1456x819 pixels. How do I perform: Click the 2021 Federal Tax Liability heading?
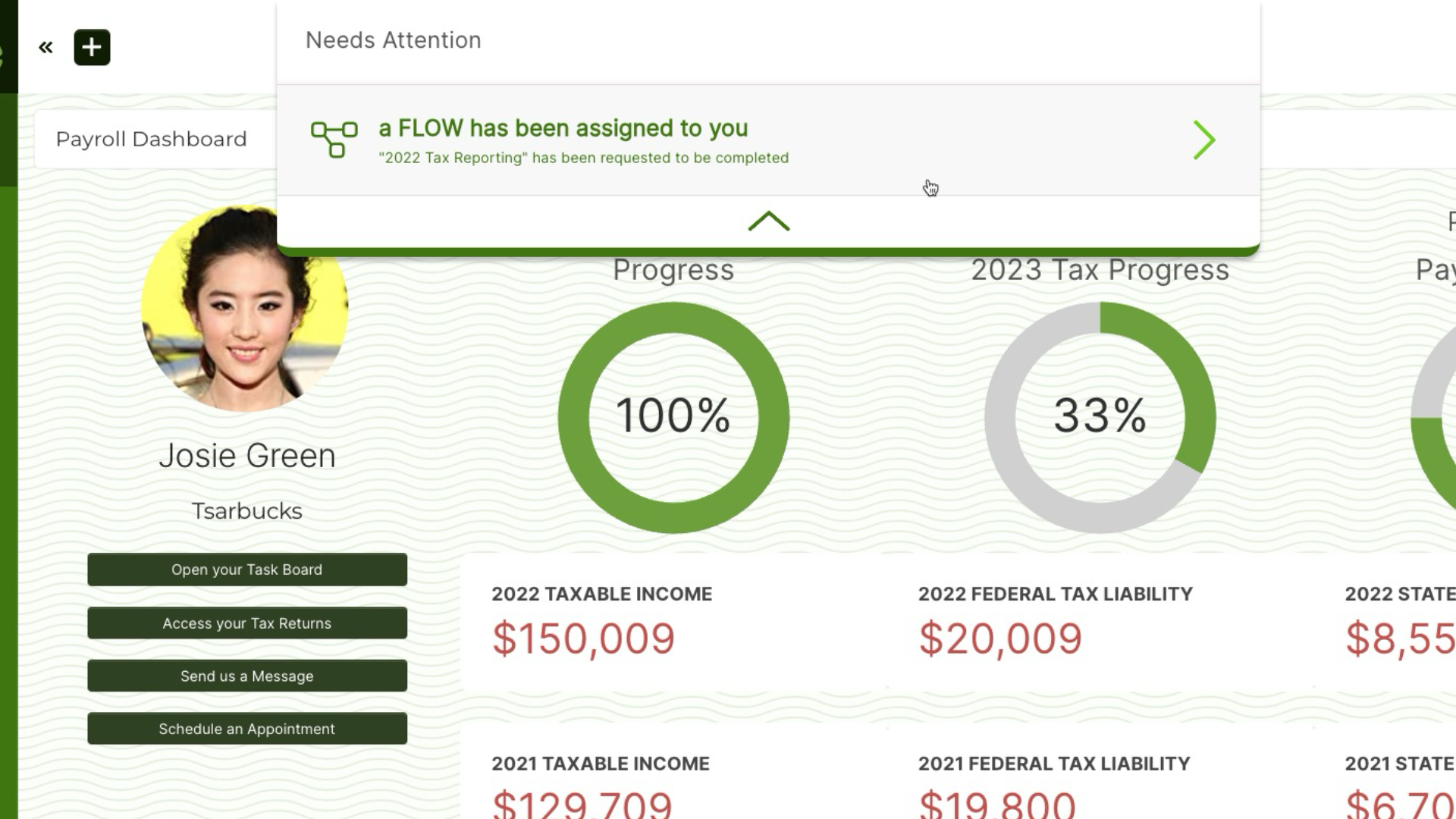tap(1054, 764)
